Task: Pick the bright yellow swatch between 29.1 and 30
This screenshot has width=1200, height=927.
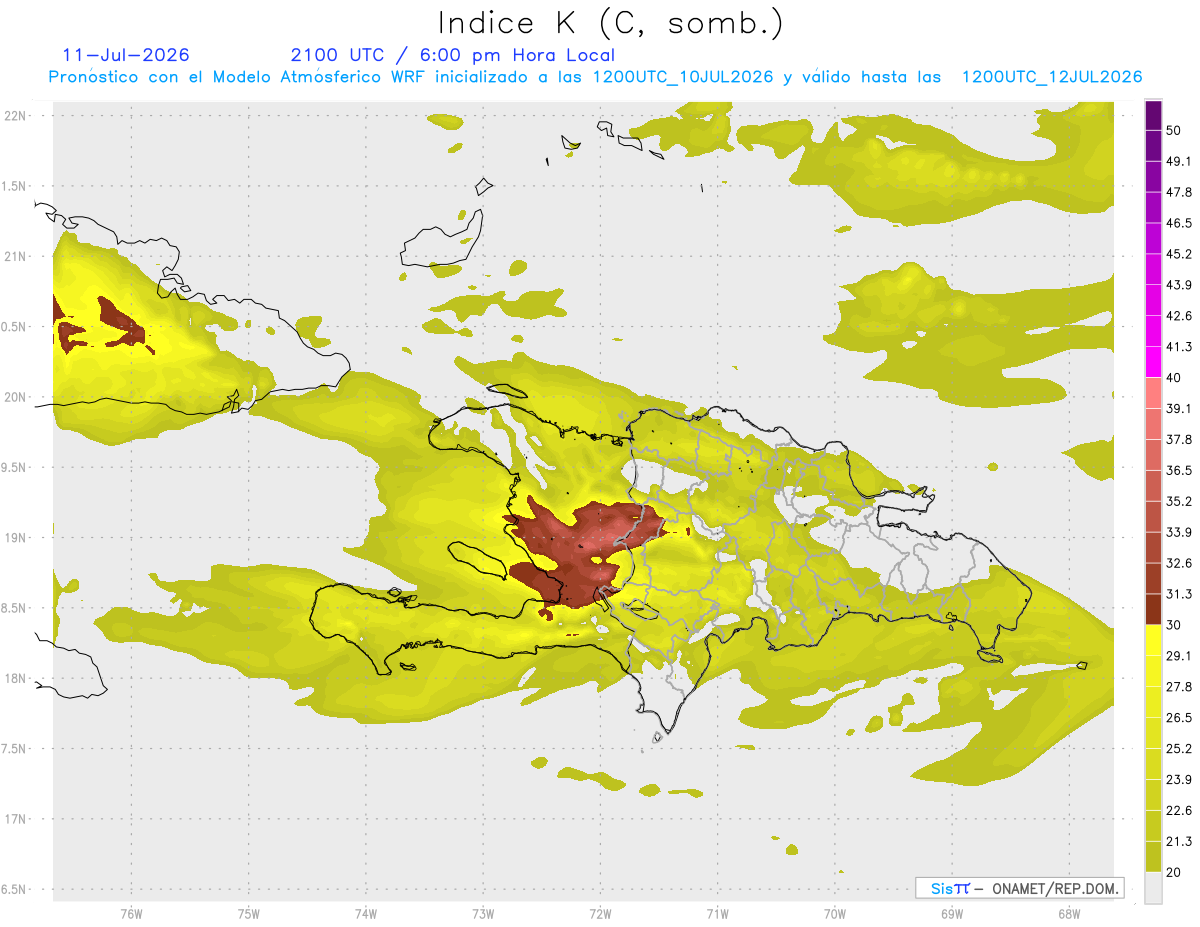Action: [1153, 640]
